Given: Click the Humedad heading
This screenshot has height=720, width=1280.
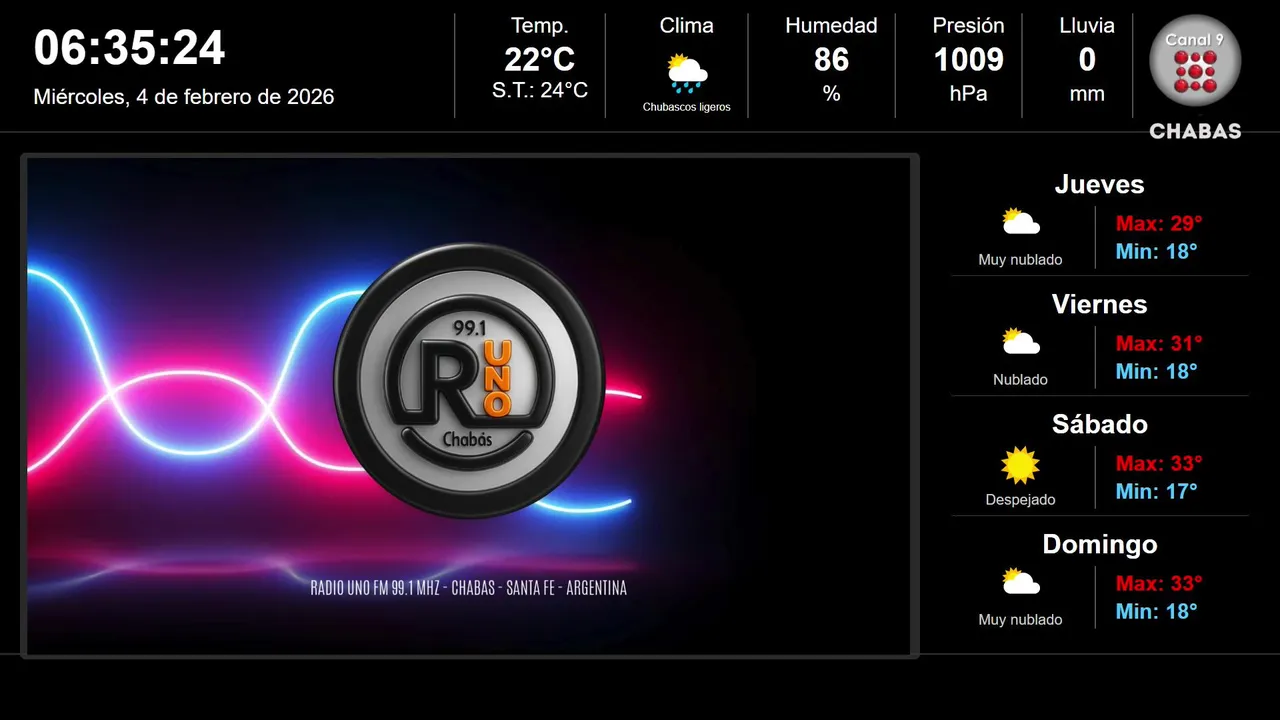Looking at the screenshot, I should [831, 26].
